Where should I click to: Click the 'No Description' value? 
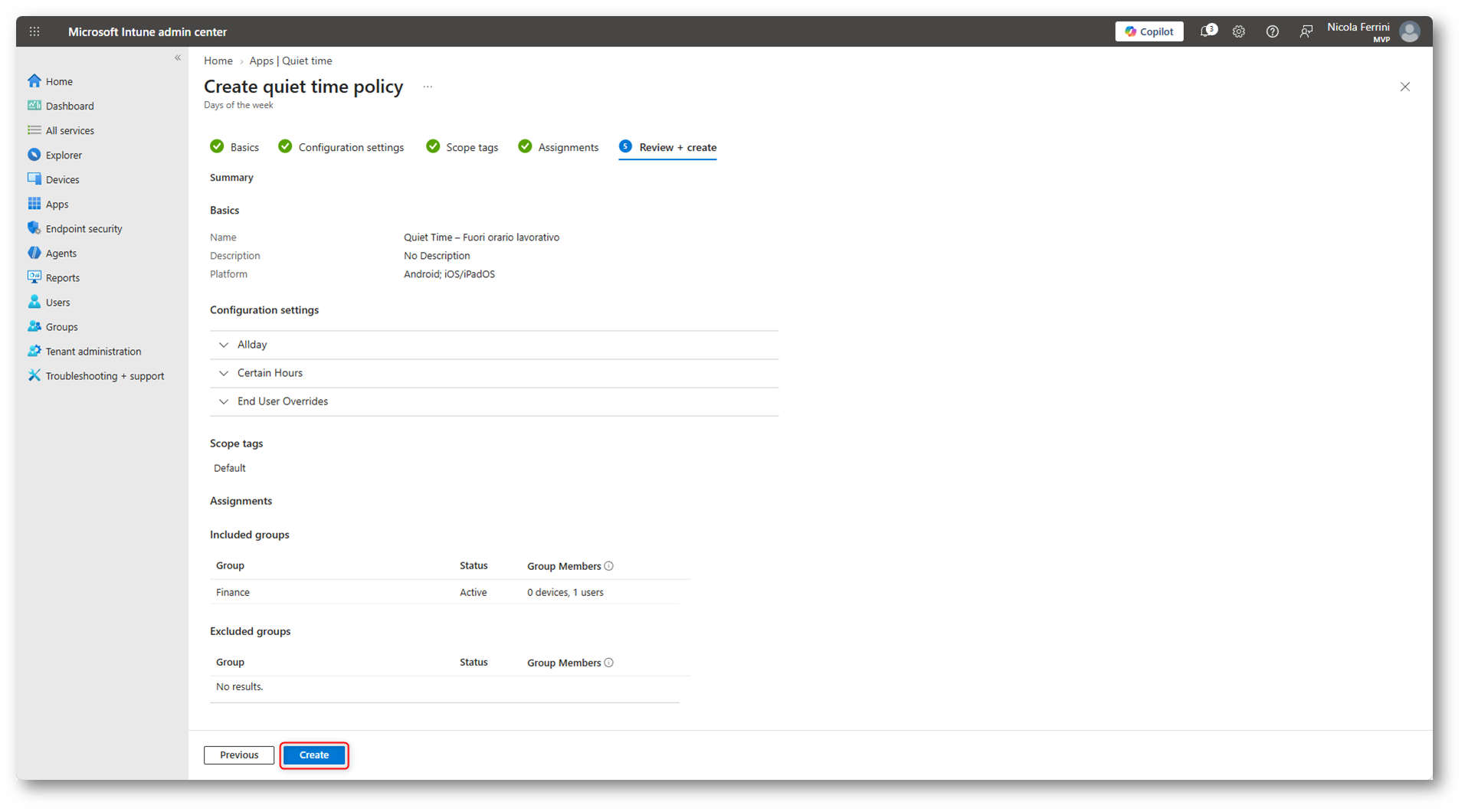[x=437, y=256]
